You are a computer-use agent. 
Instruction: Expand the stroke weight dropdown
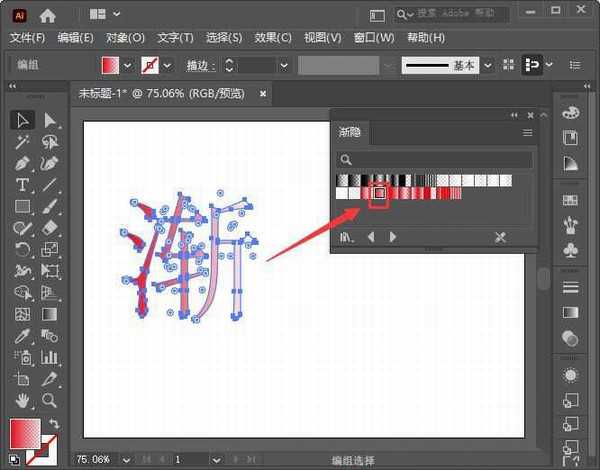(284, 65)
